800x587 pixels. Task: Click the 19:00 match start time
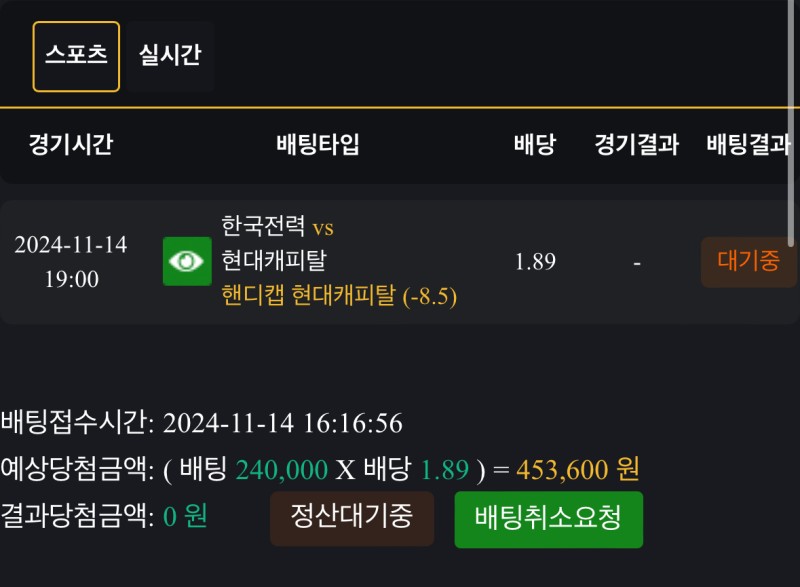(71, 279)
